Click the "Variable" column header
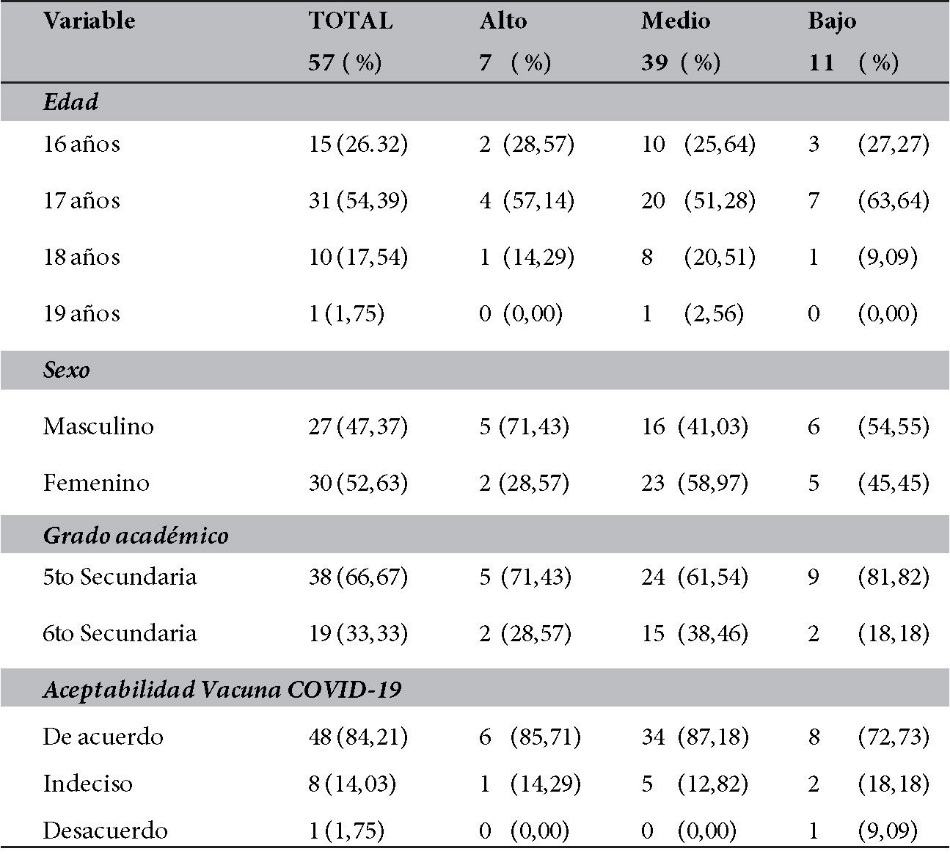Image resolution: width=950 pixels, height=854 pixels. pyautogui.click(x=89, y=22)
